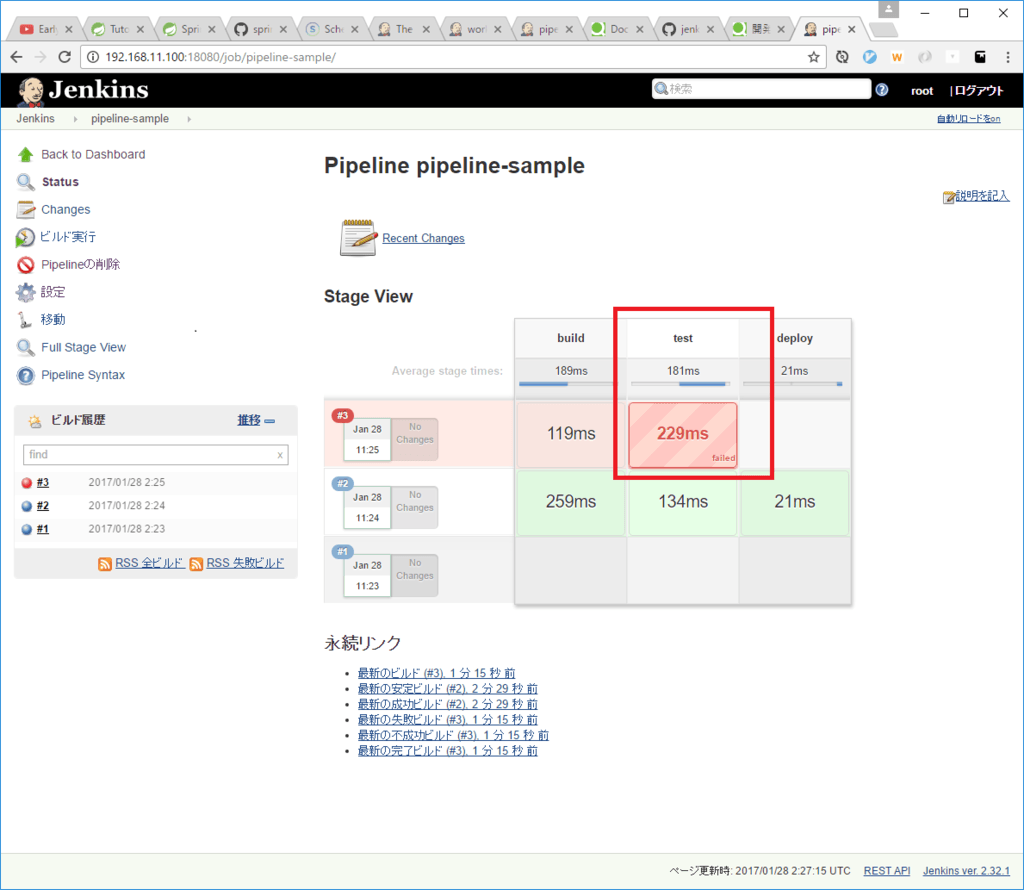Image resolution: width=1024 pixels, height=890 pixels.
Task: Click the Pipeline削除 delete icon
Action: click(x=25, y=265)
